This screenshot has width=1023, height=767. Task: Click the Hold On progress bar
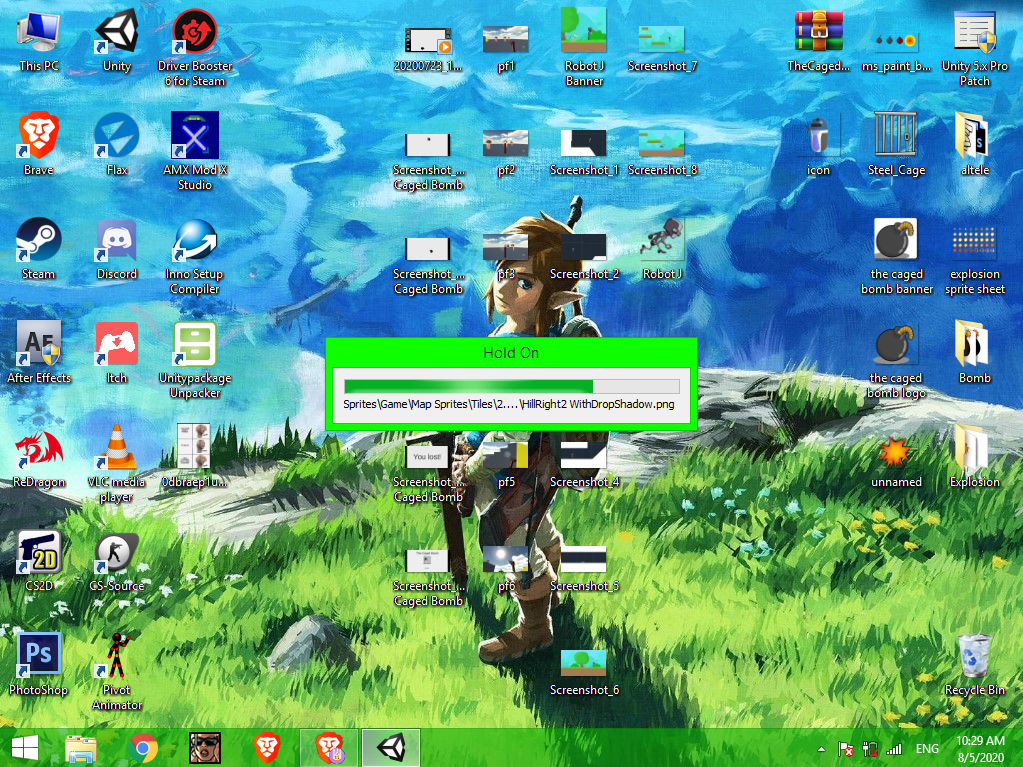point(512,385)
